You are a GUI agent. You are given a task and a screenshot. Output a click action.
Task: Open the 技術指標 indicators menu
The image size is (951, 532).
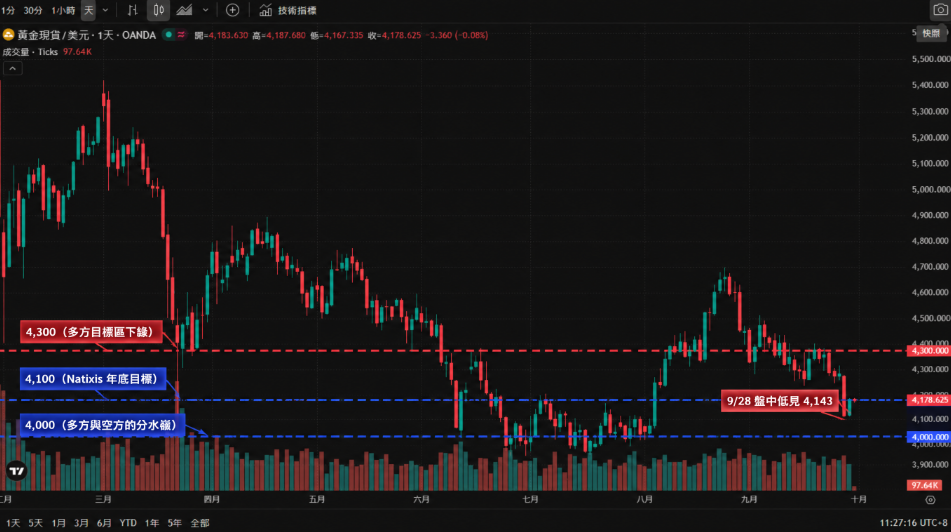[297, 10]
